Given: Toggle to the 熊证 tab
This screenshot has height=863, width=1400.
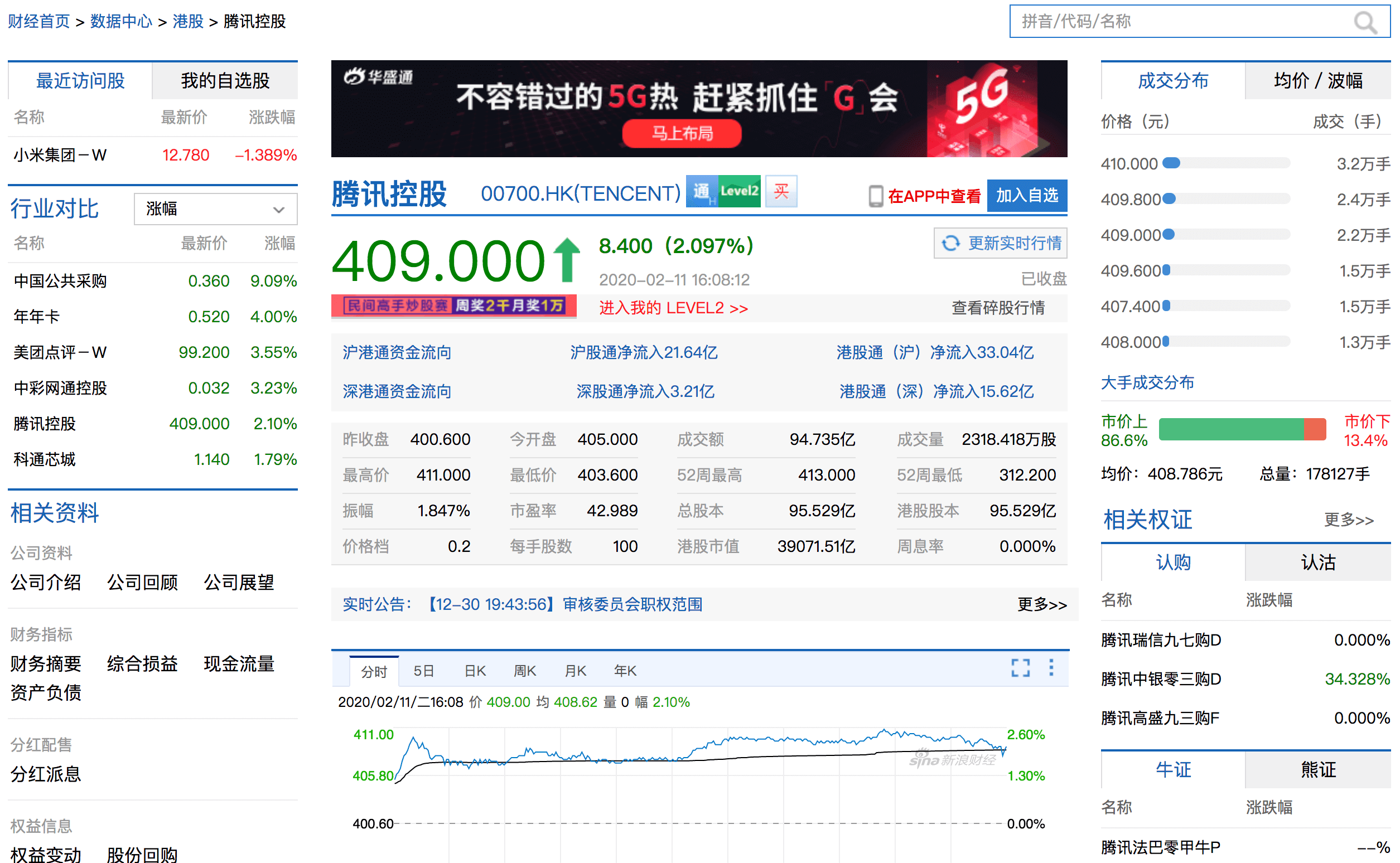Looking at the screenshot, I should click(x=1318, y=770).
